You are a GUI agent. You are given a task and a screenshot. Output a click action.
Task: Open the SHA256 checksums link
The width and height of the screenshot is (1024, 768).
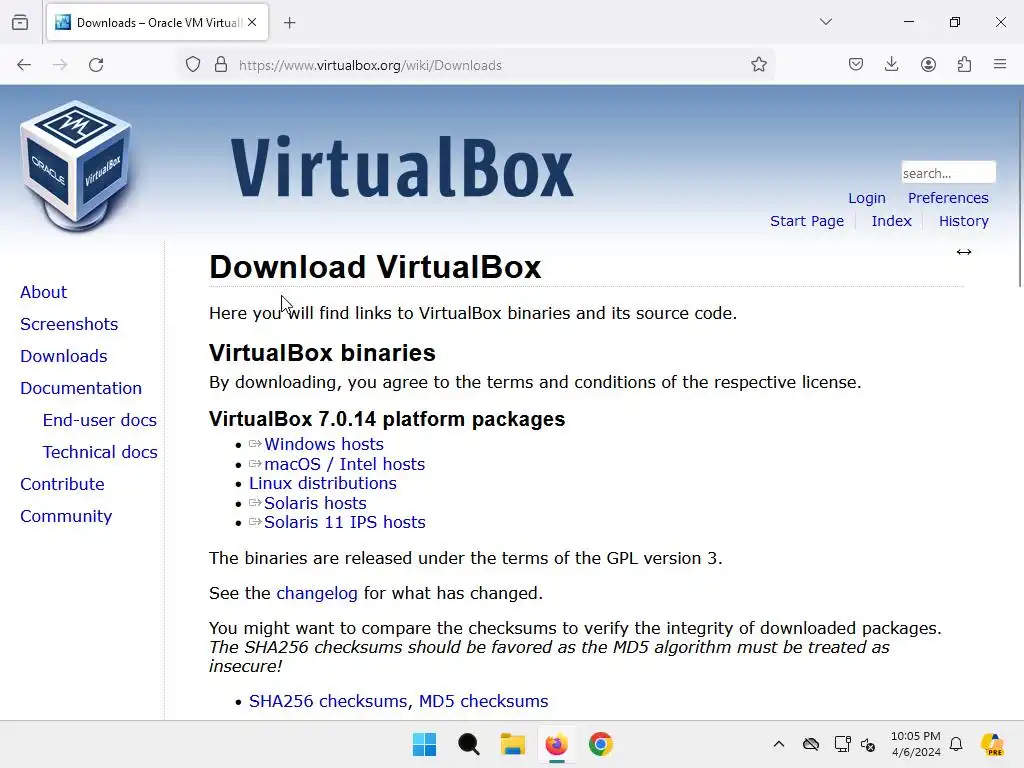[x=328, y=701]
